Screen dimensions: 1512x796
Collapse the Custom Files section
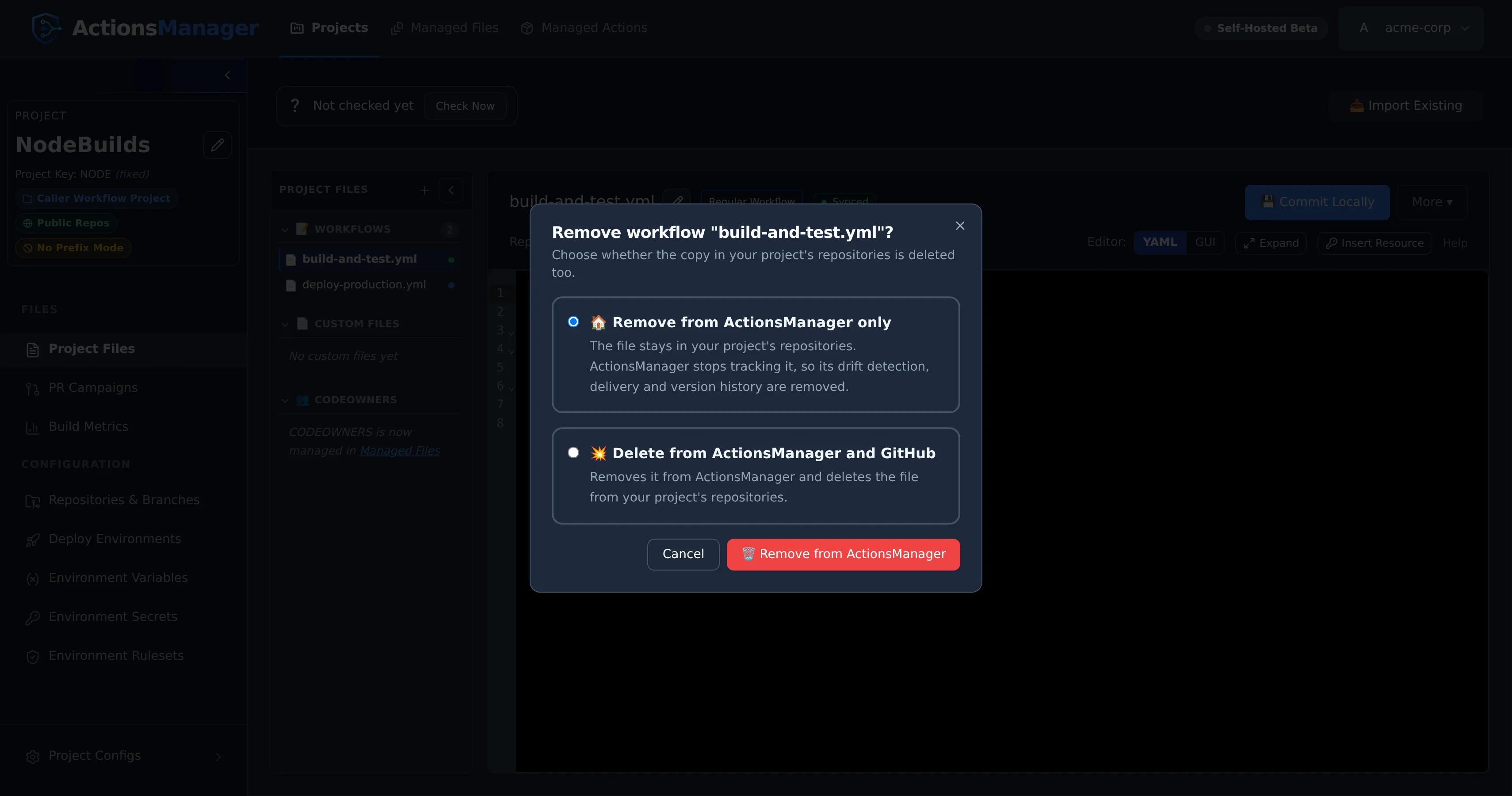coord(285,324)
